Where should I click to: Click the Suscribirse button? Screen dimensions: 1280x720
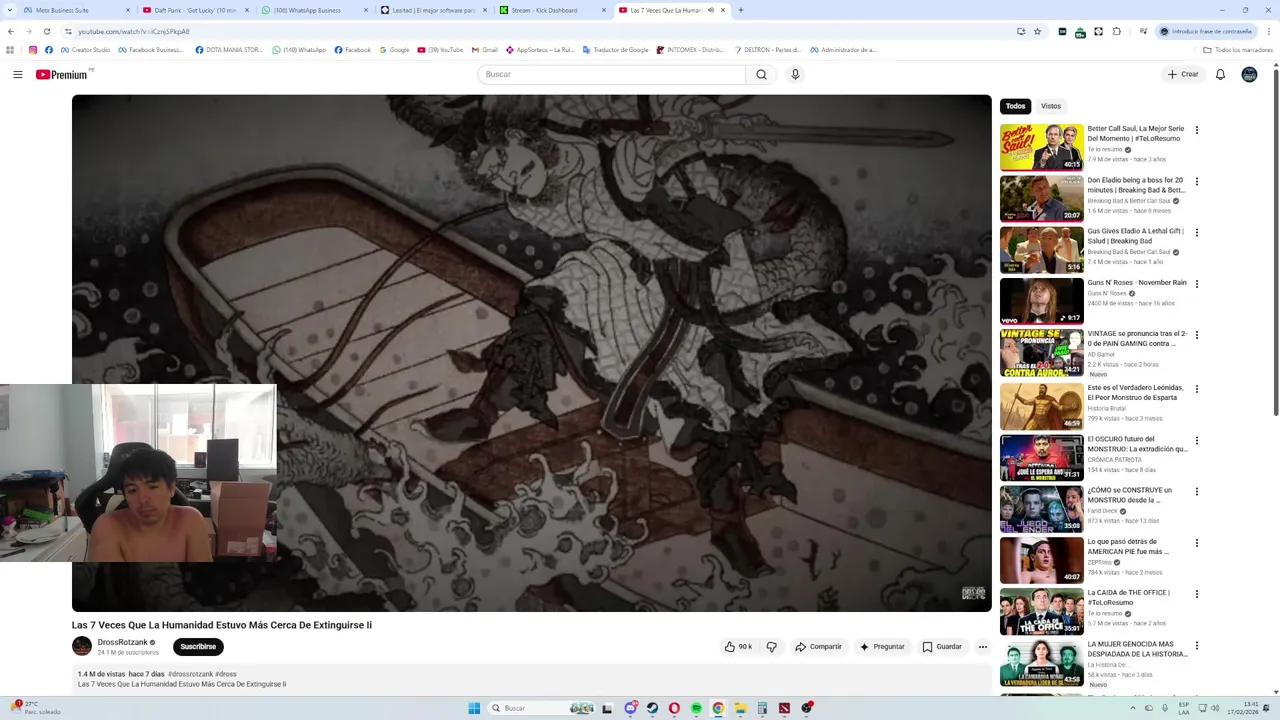pyautogui.click(x=198, y=647)
